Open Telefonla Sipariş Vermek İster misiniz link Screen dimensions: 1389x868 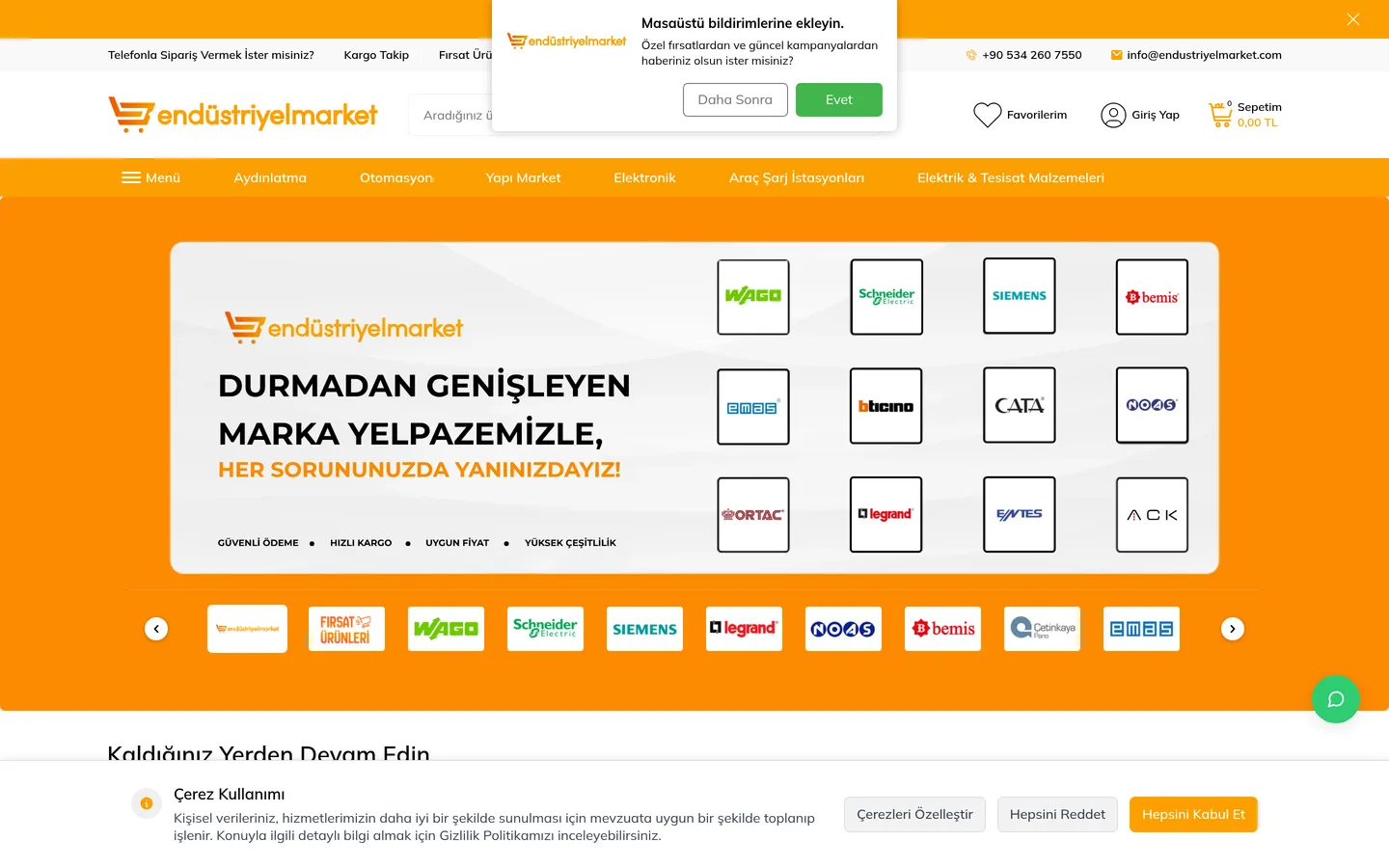pos(211,55)
